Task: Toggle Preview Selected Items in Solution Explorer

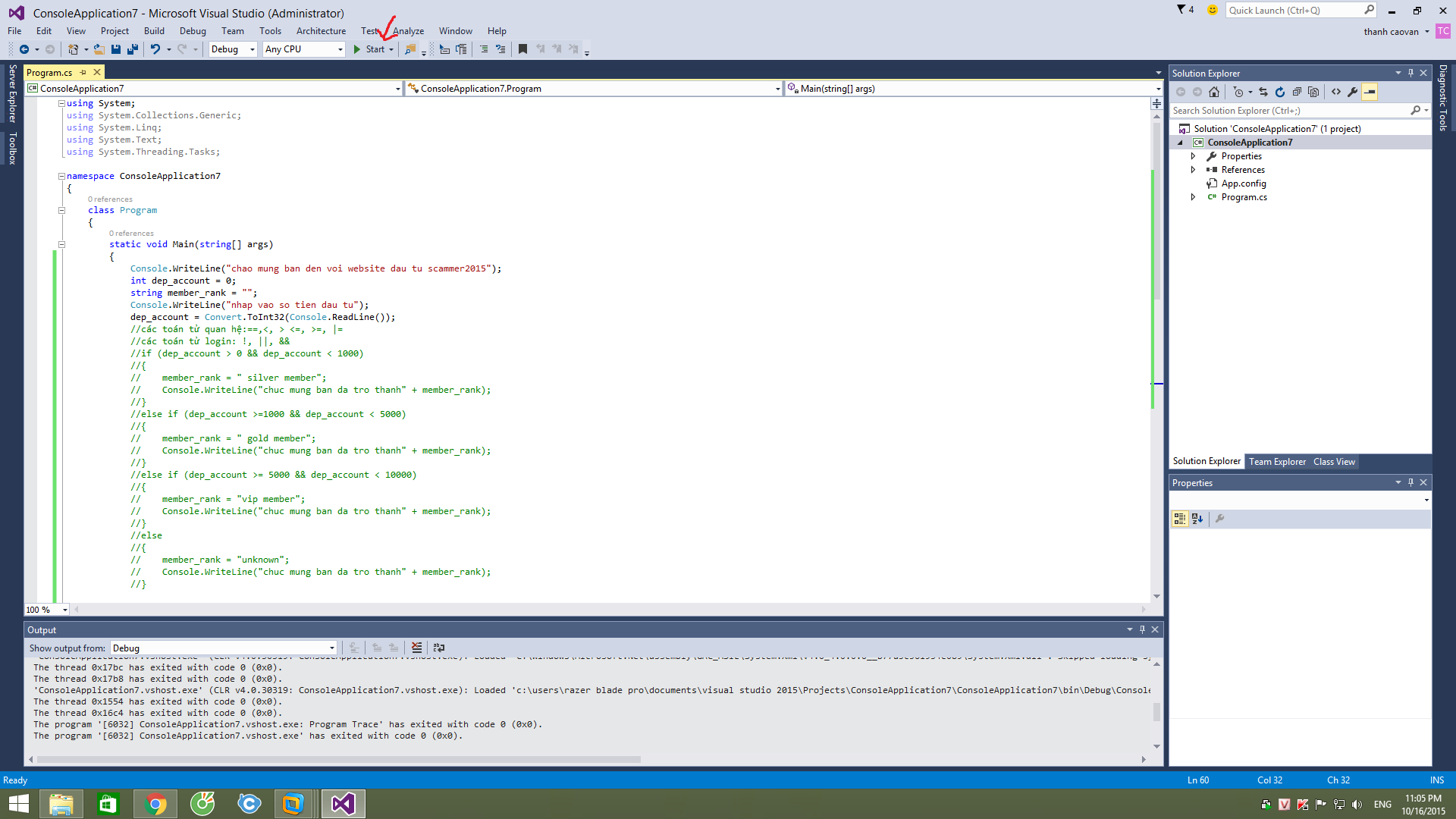Action: point(1370,92)
